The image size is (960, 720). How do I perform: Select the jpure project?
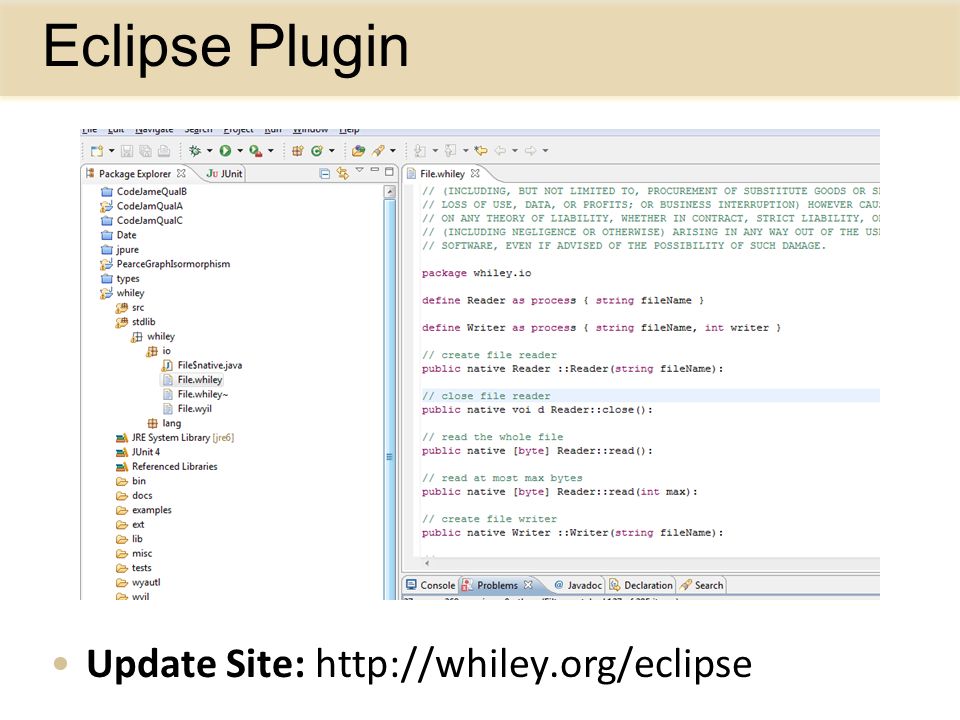point(120,250)
